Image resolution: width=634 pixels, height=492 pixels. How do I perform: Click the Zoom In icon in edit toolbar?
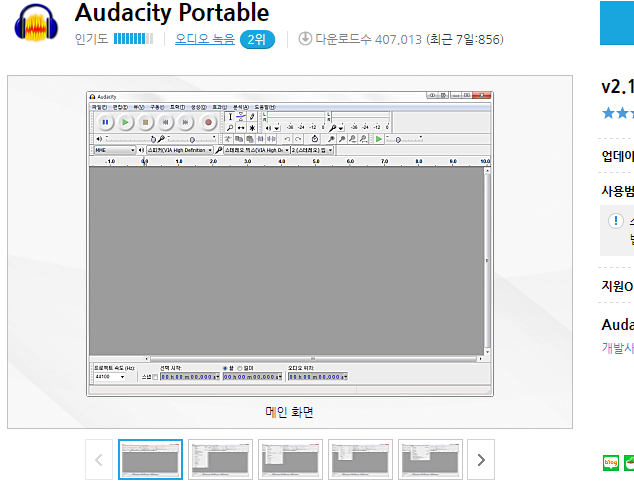click(x=331, y=139)
